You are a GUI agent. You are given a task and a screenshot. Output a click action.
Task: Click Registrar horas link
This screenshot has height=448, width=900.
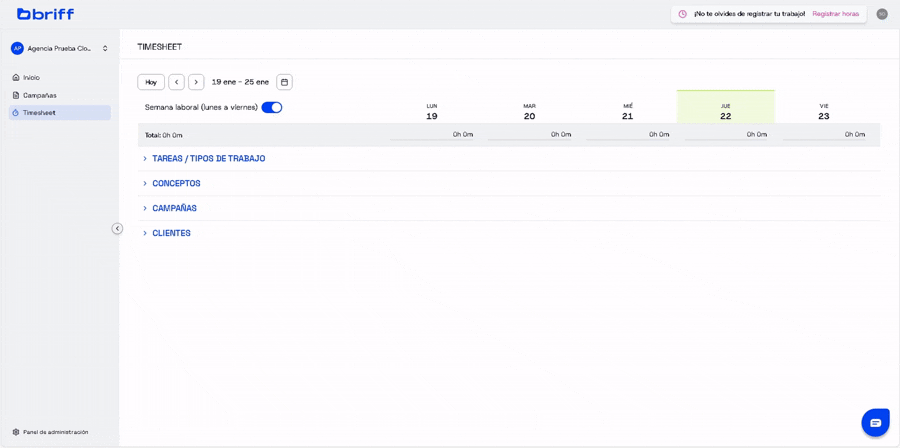pyautogui.click(x=835, y=14)
